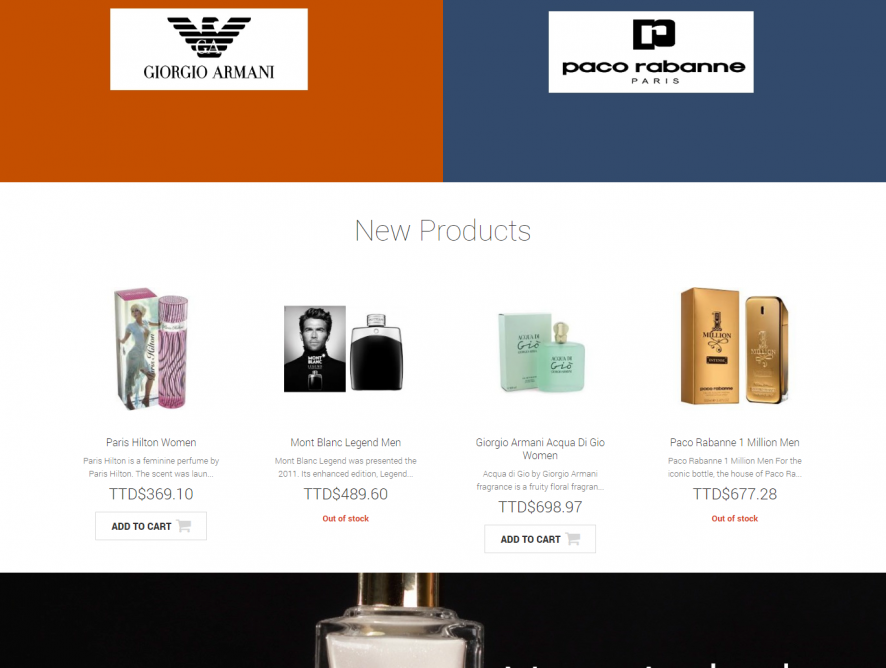Click the TTD$369.10 price
This screenshot has height=668, width=886.
point(151,495)
